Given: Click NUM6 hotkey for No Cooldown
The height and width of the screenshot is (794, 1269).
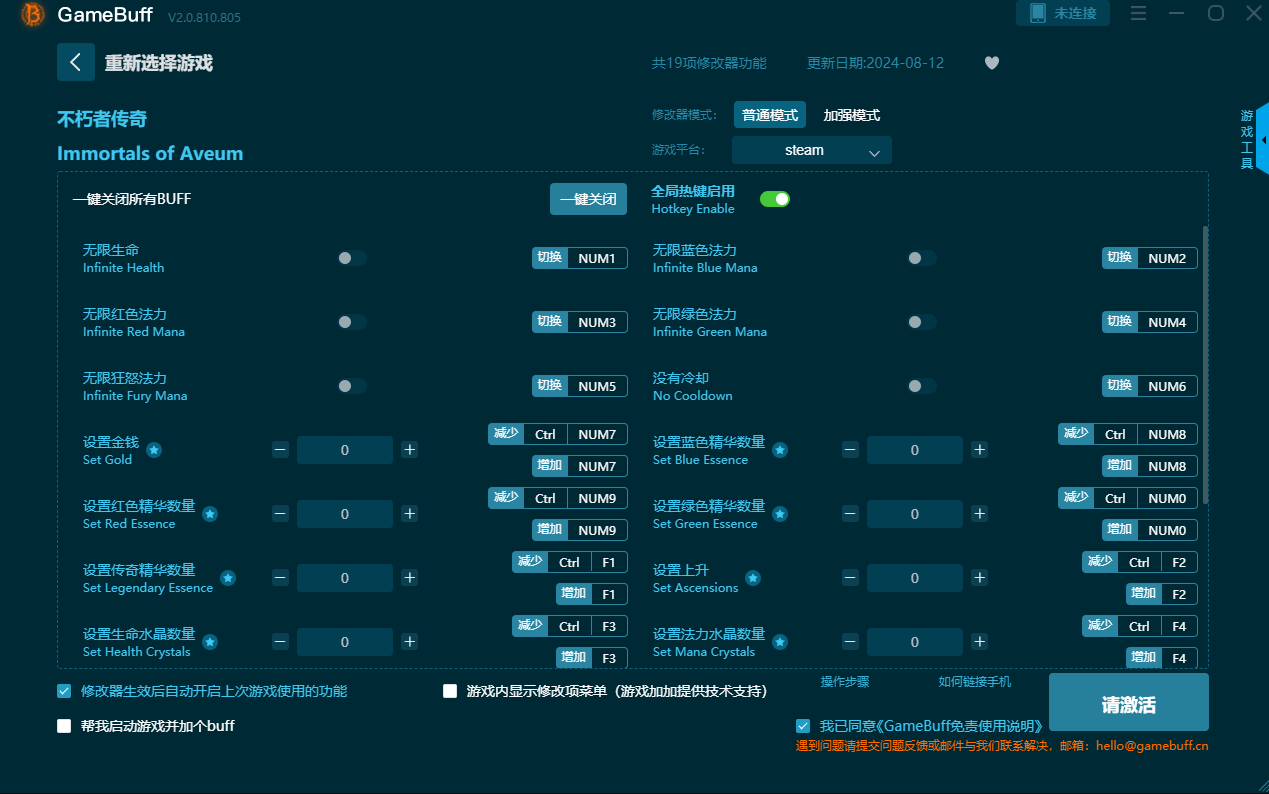Looking at the screenshot, I should pyautogui.click(x=1167, y=386).
